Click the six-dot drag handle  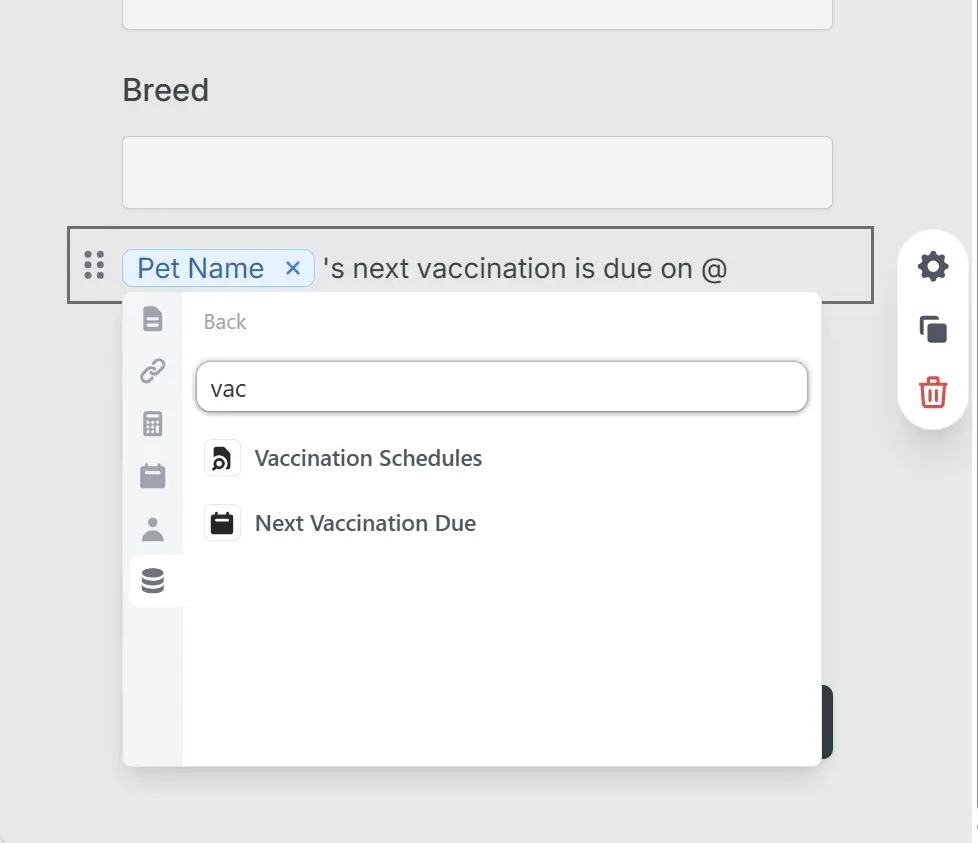[94, 266]
